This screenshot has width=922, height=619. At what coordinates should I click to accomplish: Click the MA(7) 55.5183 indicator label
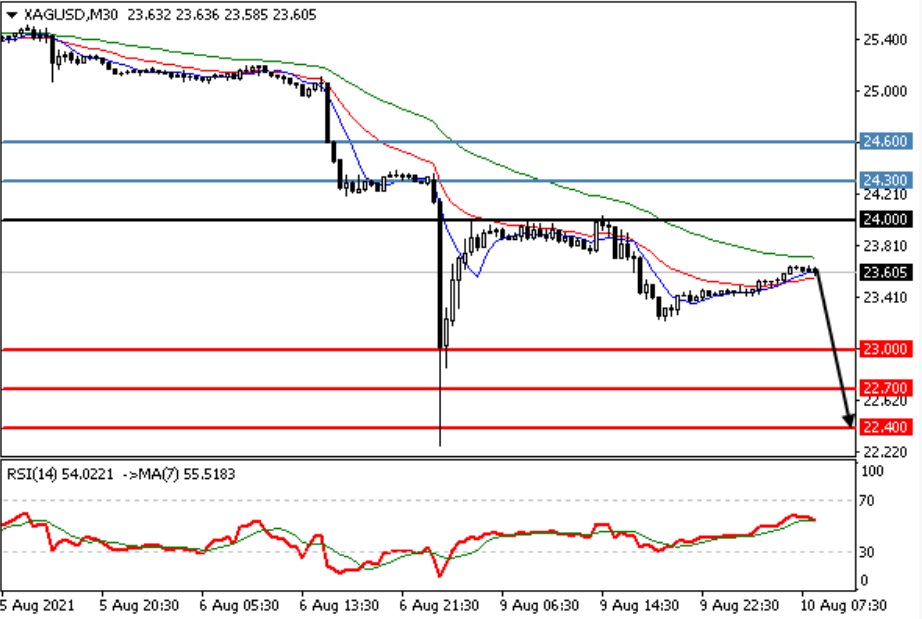point(179,474)
